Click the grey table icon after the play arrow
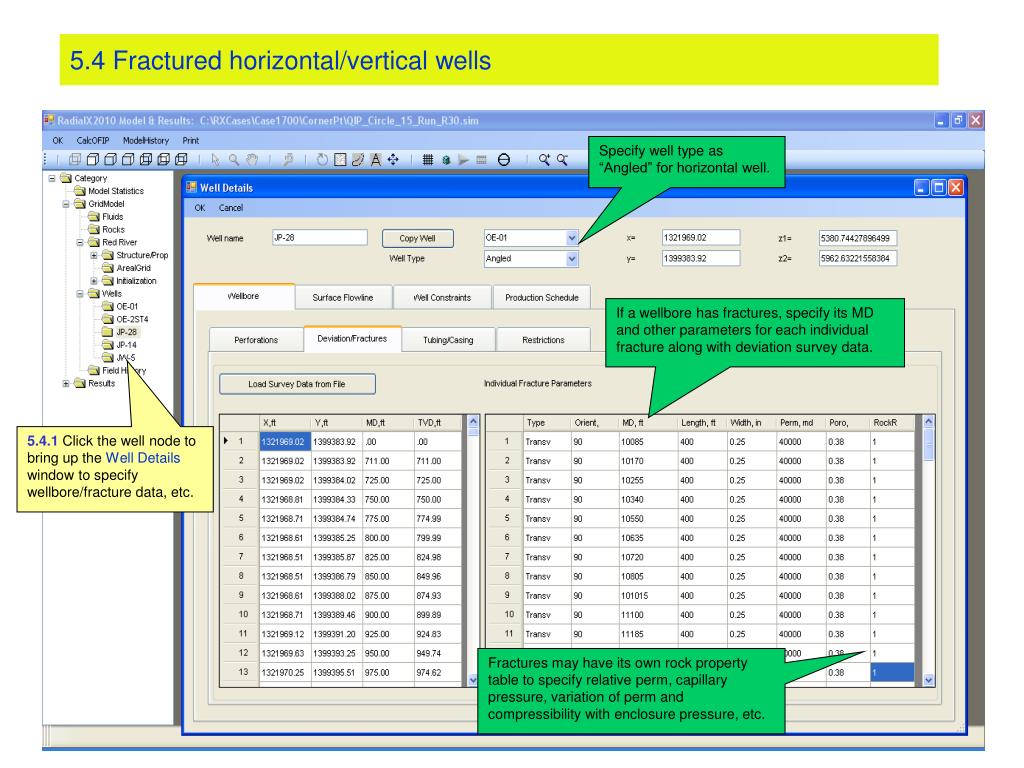This screenshot has width=1024, height=768. pos(481,159)
